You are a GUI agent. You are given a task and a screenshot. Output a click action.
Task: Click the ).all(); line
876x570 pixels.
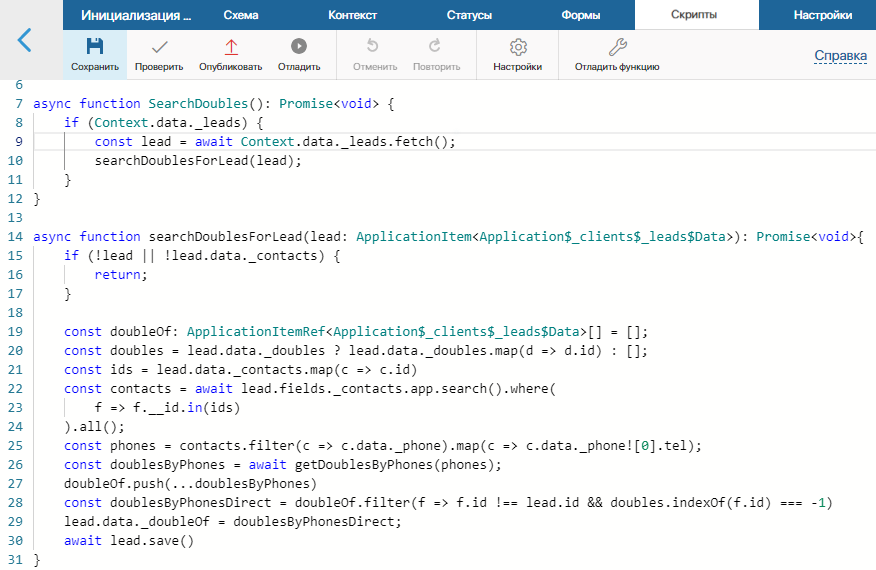94,426
